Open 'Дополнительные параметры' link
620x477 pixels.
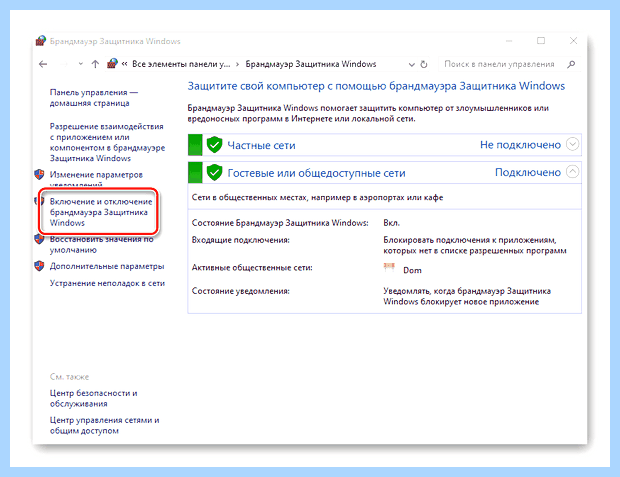click(x=107, y=267)
